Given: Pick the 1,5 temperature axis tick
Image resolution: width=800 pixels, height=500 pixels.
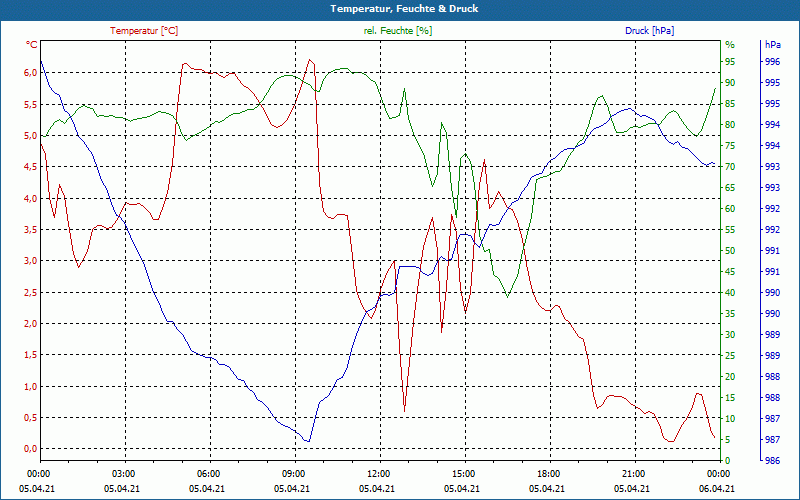Looking at the screenshot, I should 31,355.
